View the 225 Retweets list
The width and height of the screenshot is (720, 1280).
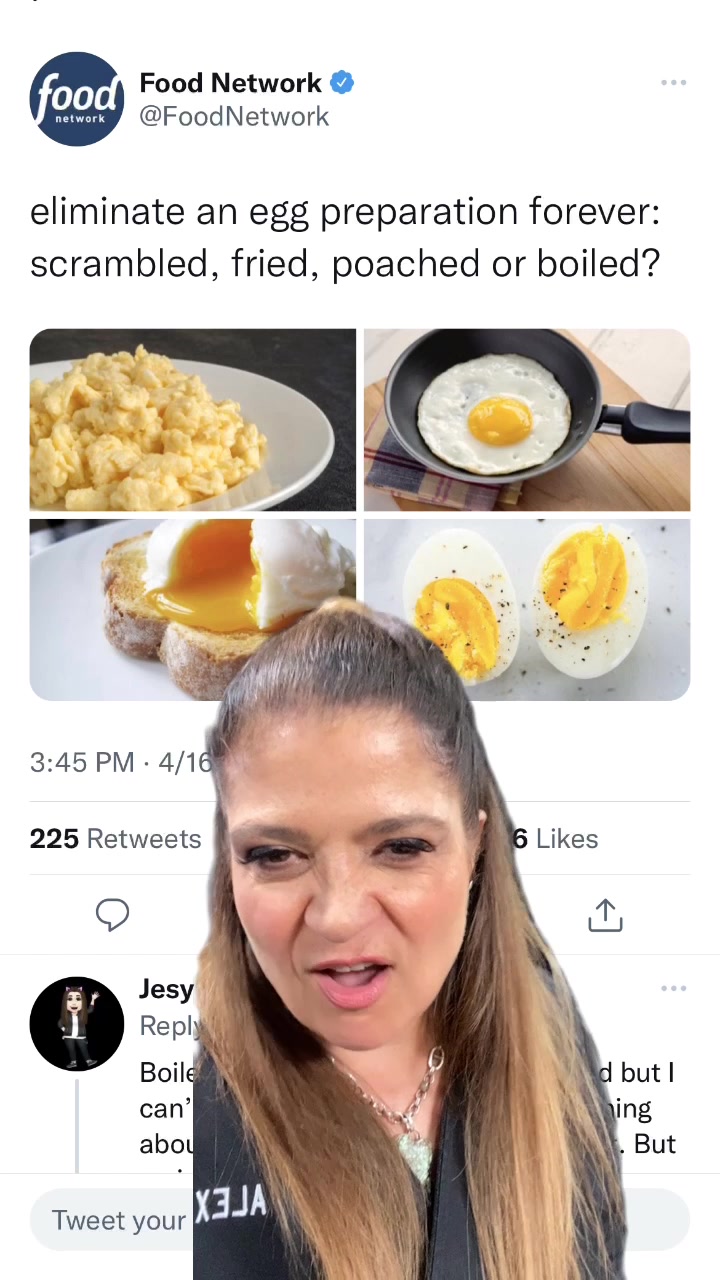pos(115,838)
